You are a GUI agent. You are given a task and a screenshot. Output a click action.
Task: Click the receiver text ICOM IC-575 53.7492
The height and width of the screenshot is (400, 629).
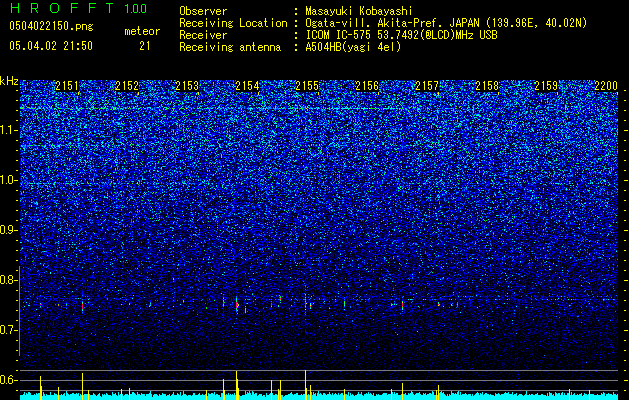(x=401, y=35)
